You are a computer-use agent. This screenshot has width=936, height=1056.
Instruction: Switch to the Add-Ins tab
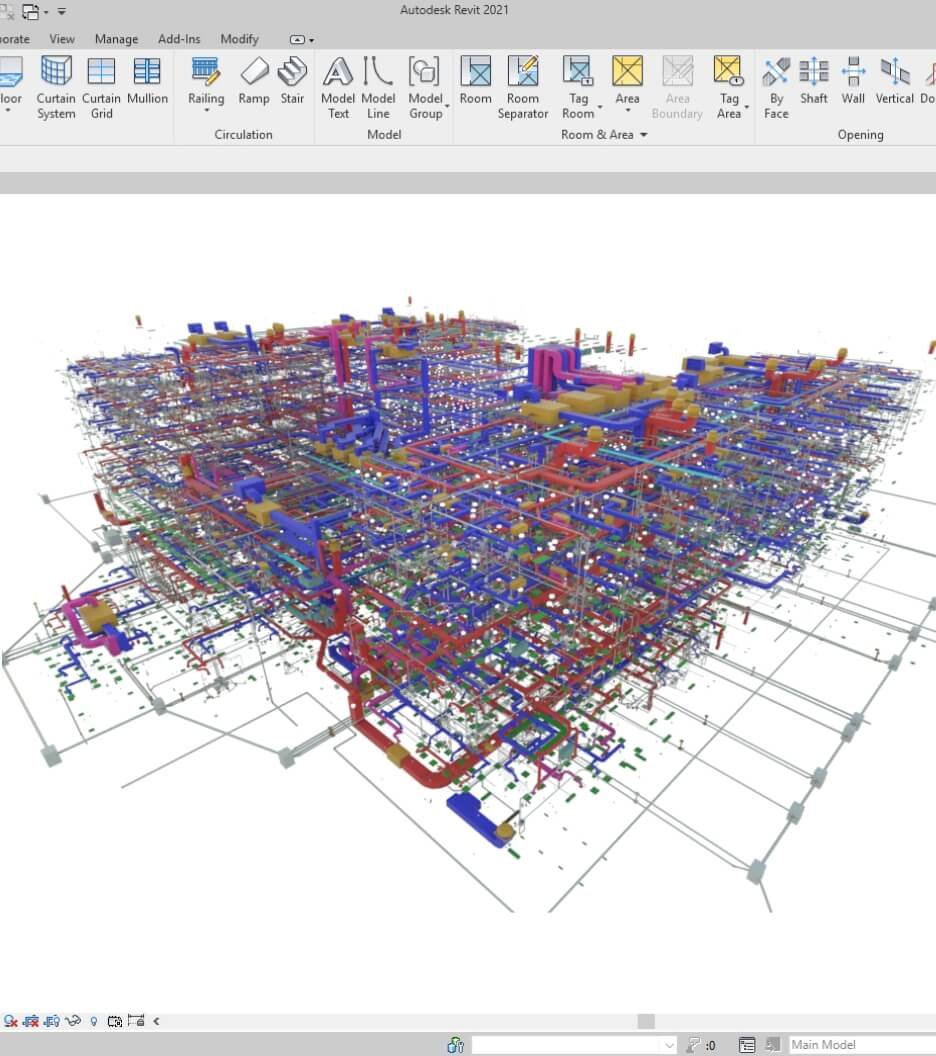[x=179, y=39]
